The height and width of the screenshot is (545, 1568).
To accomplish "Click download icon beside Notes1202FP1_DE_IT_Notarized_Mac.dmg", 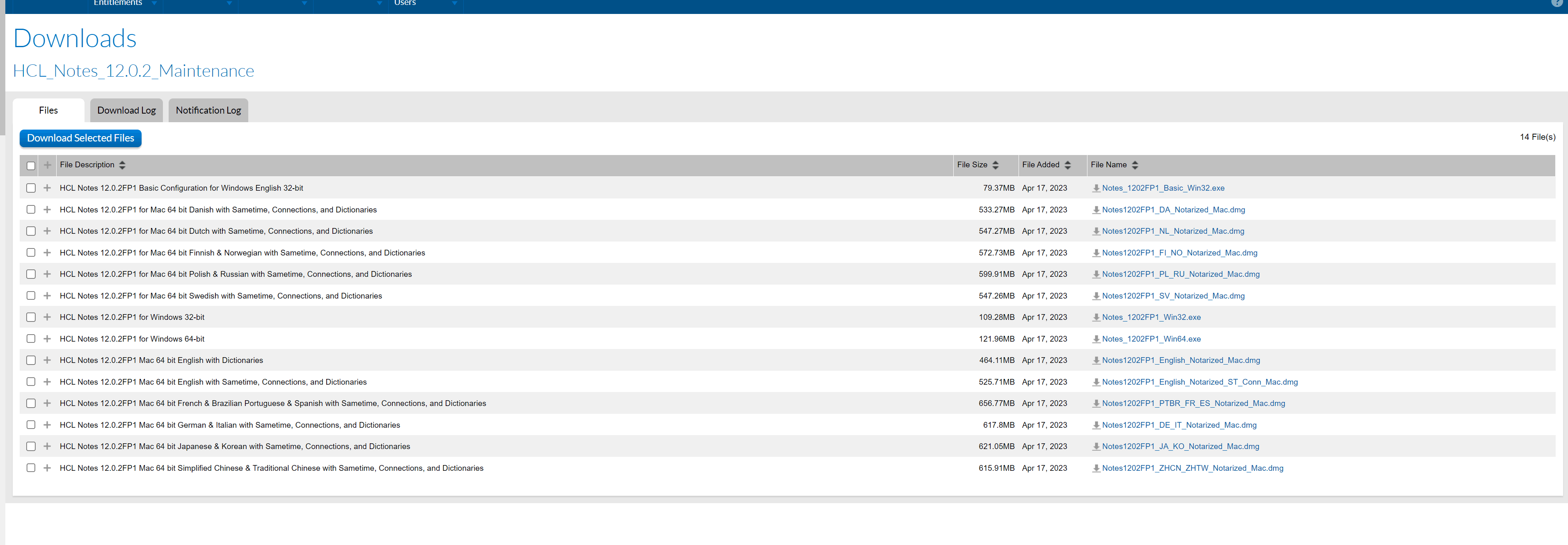I will [1096, 425].
